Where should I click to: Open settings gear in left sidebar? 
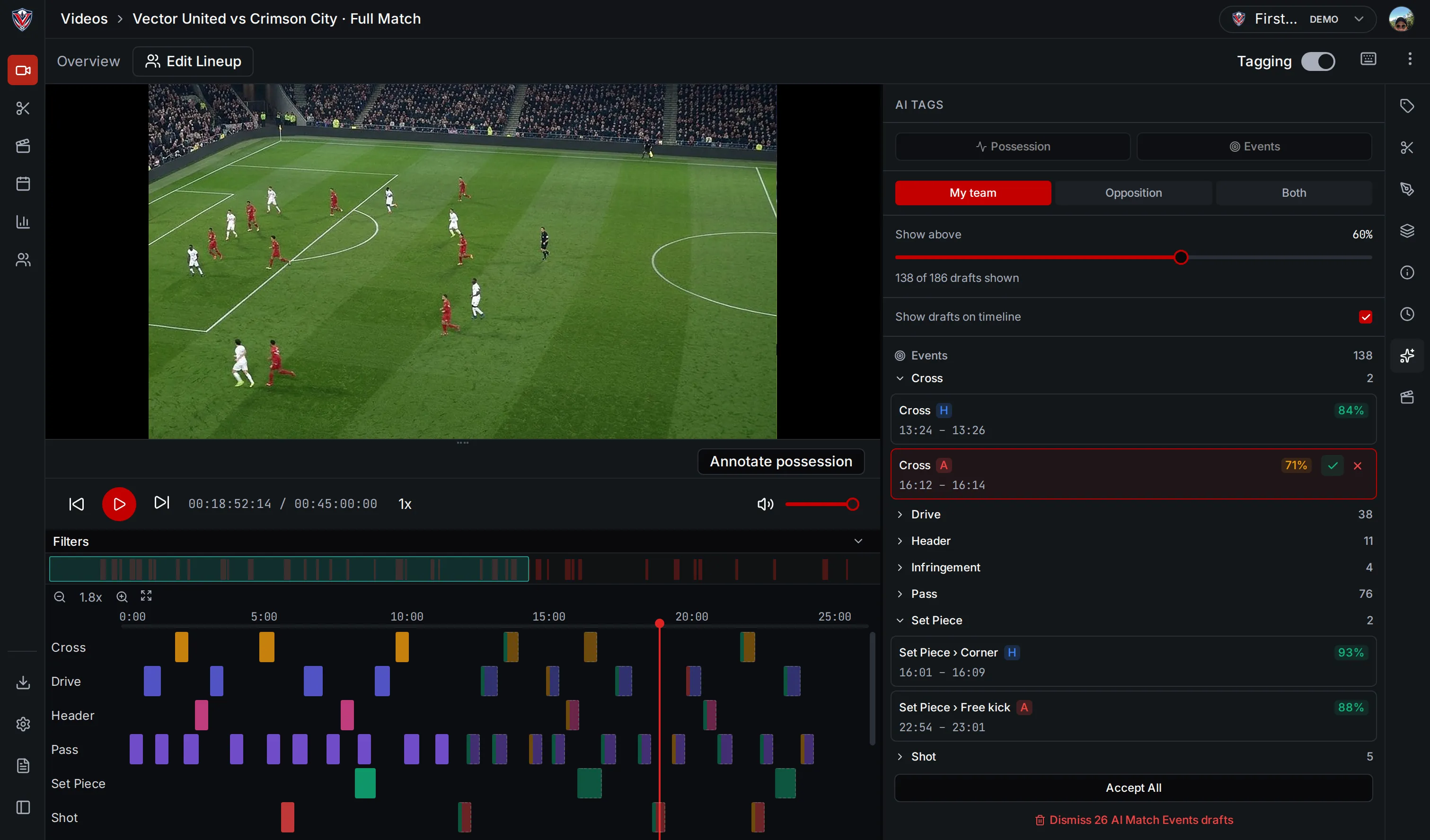tap(23, 724)
